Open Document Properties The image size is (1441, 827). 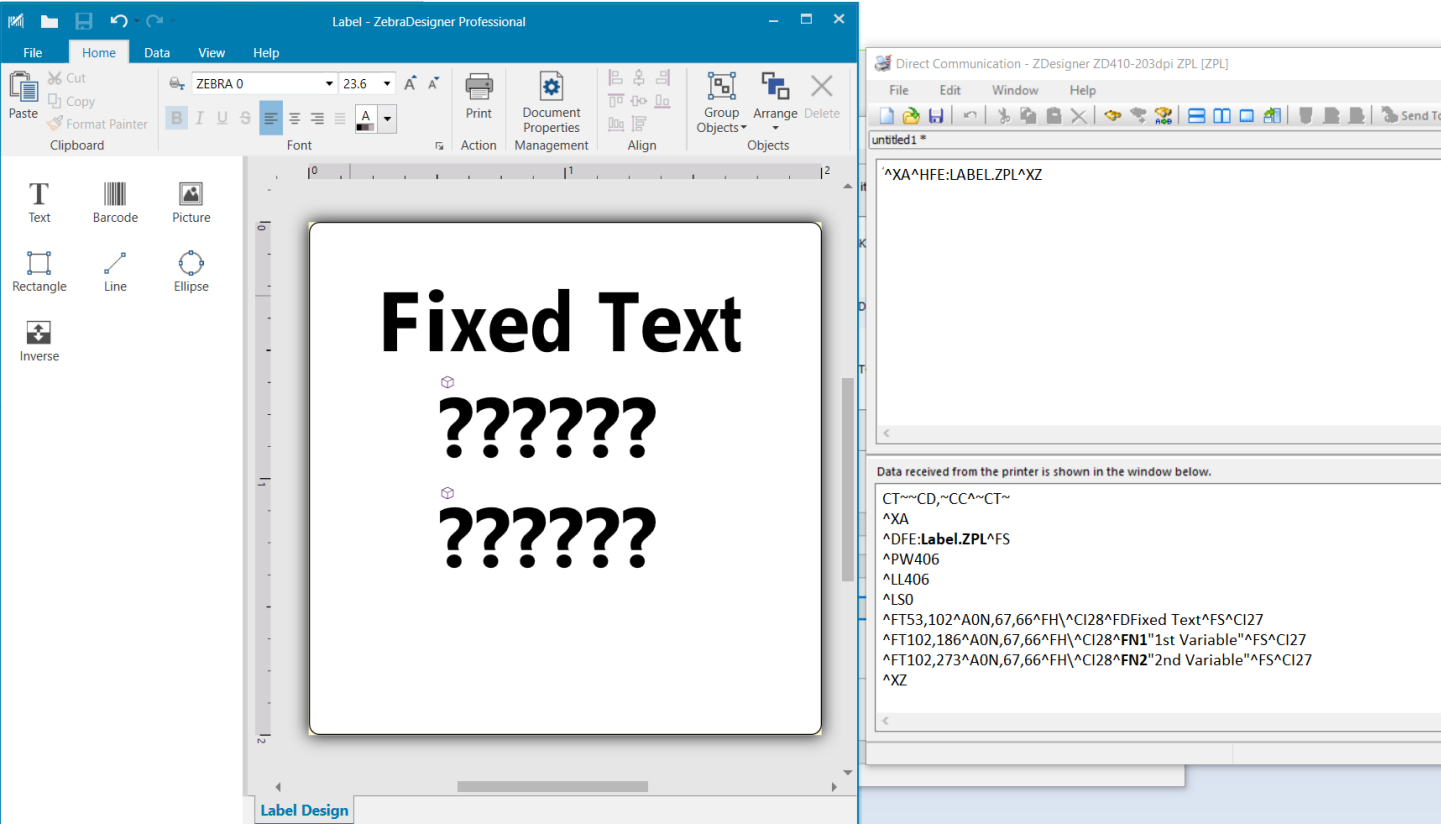point(551,103)
